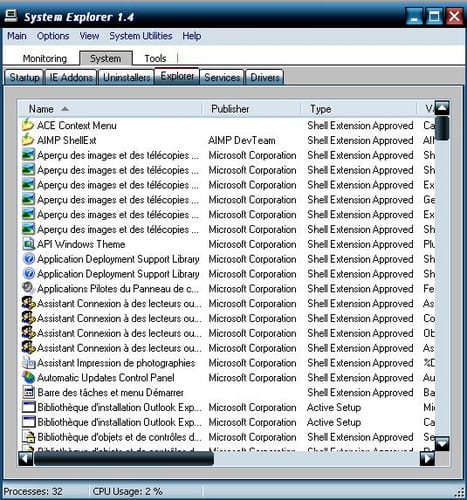Click the horizontal scrollbar right arrow
467x500 pixels.
(x=428, y=458)
